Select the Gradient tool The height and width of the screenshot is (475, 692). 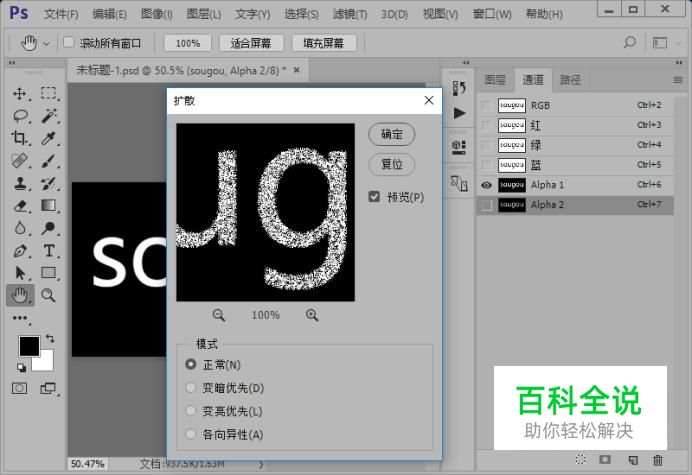[49, 206]
